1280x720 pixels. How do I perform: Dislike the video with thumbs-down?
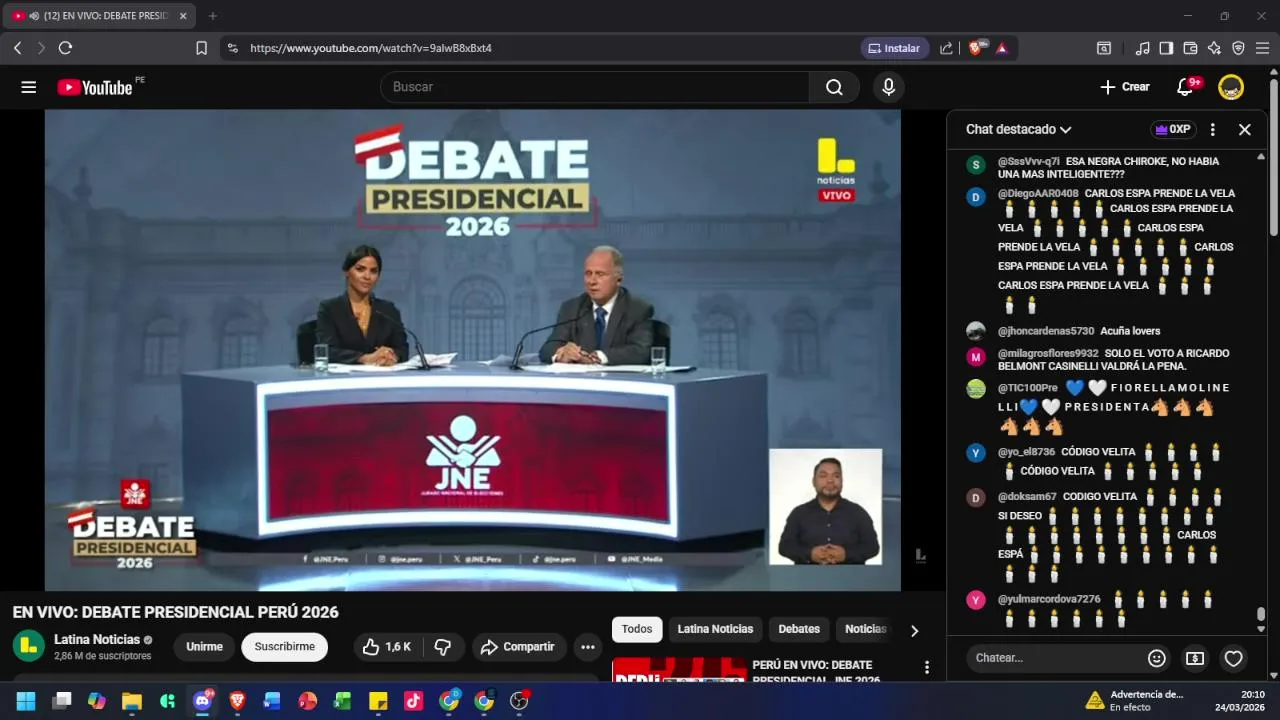click(443, 647)
